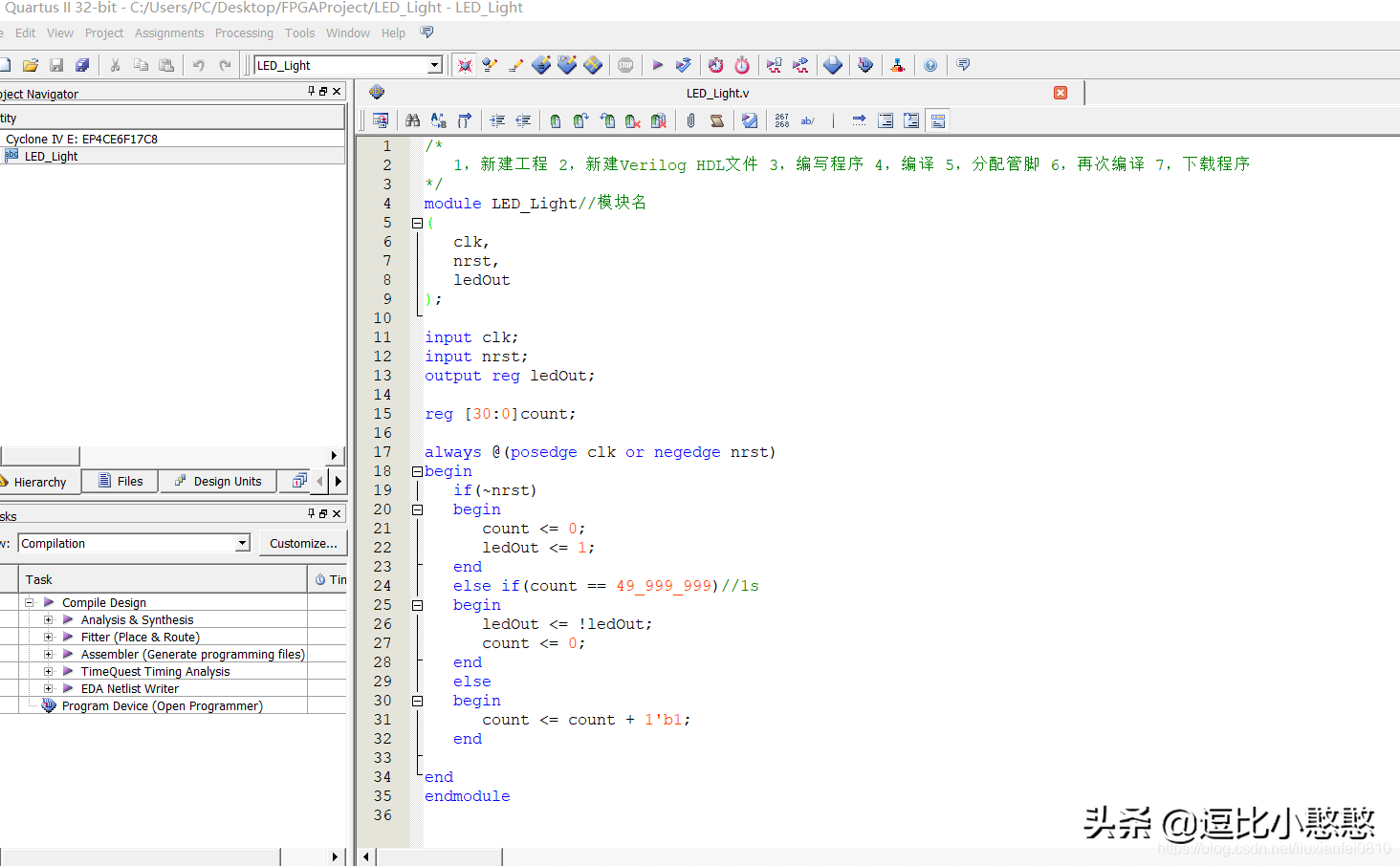Open the LED_Light project dropdown

434,65
